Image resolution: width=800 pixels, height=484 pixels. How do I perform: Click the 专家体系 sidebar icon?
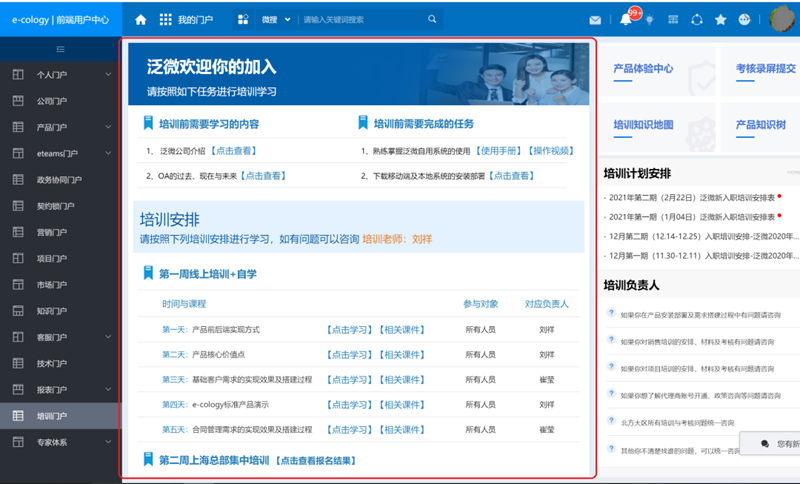click(18, 442)
